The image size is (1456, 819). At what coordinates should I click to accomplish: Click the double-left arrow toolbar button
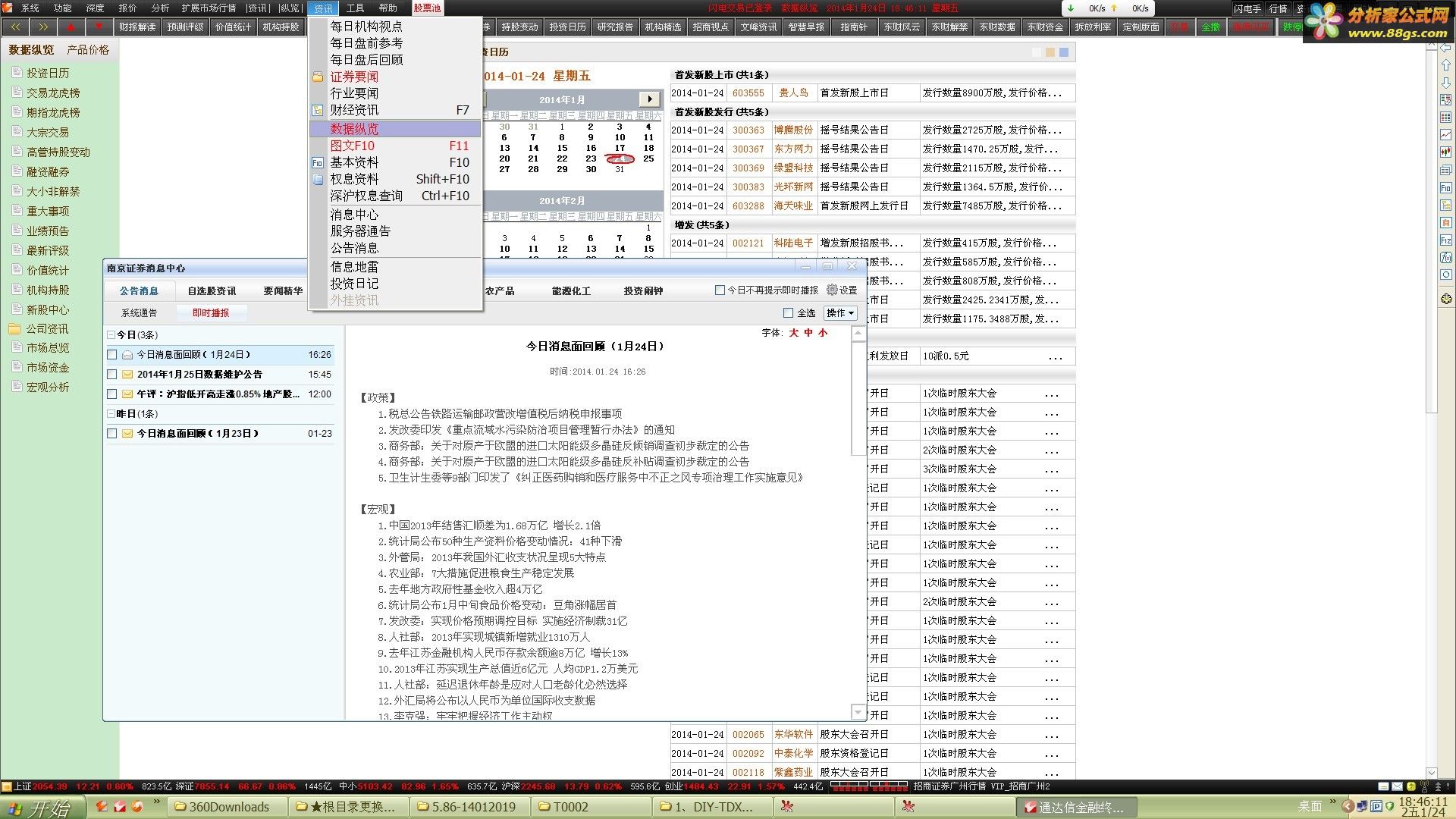coord(16,27)
